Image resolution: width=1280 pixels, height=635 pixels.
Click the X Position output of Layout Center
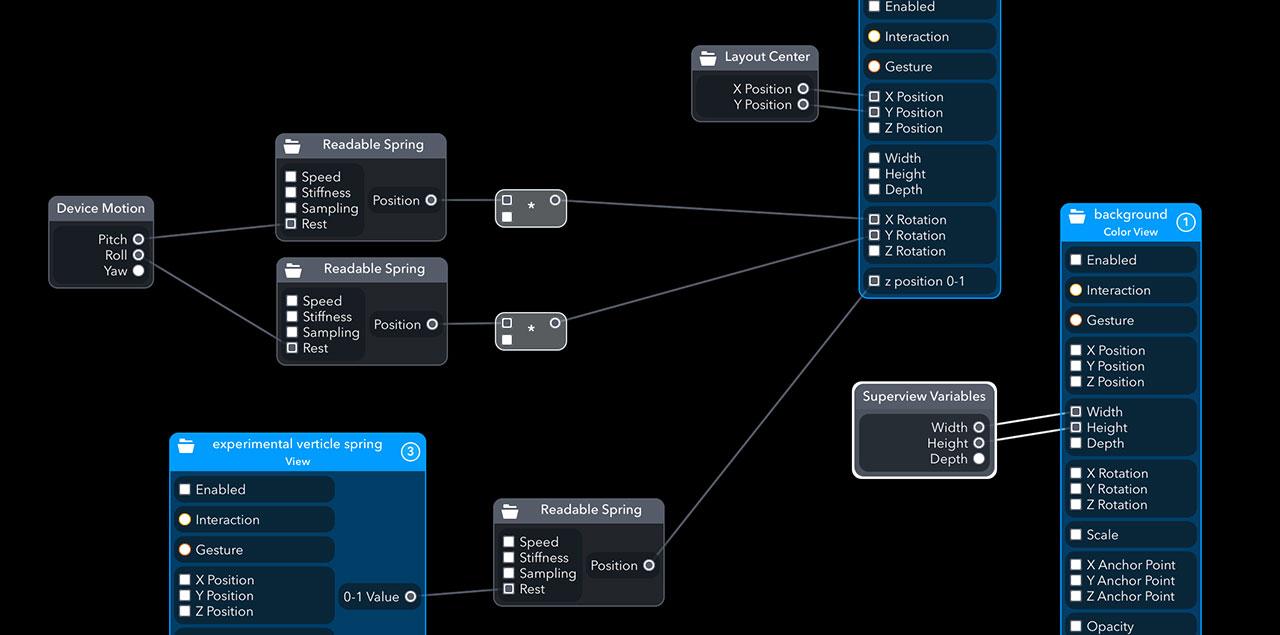point(803,88)
